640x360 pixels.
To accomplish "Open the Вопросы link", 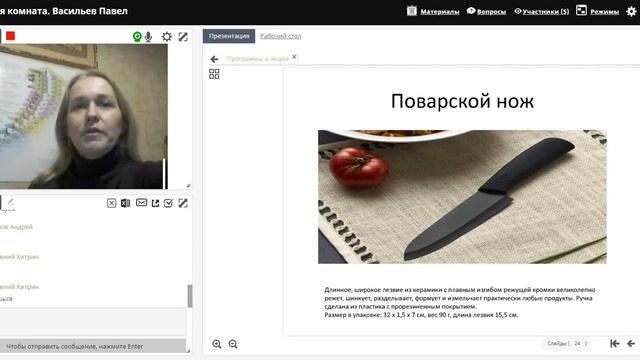I will [491, 11].
